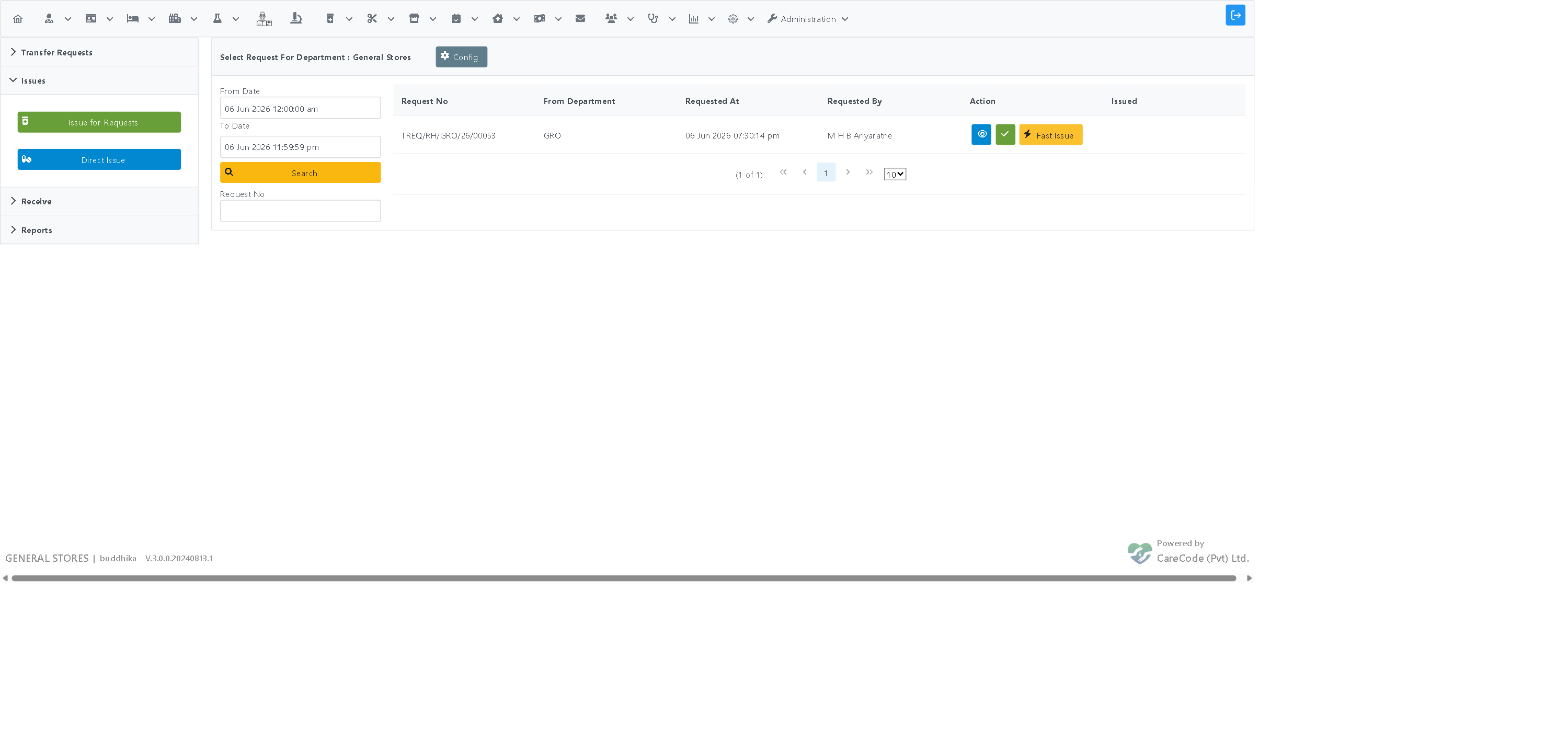
Task: Click the envelope mail icon
Action: 580,19
